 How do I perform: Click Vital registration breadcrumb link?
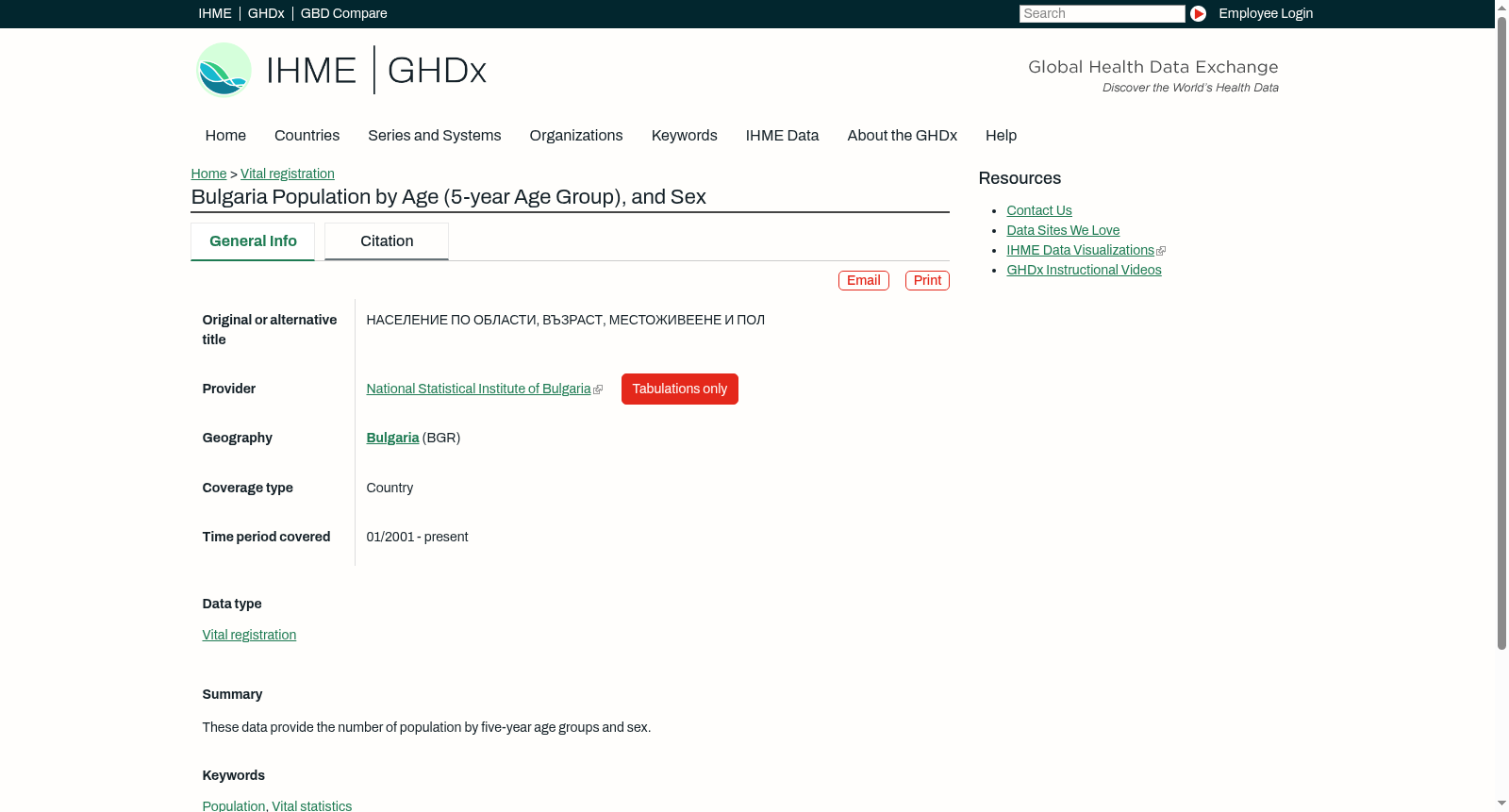tap(288, 174)
